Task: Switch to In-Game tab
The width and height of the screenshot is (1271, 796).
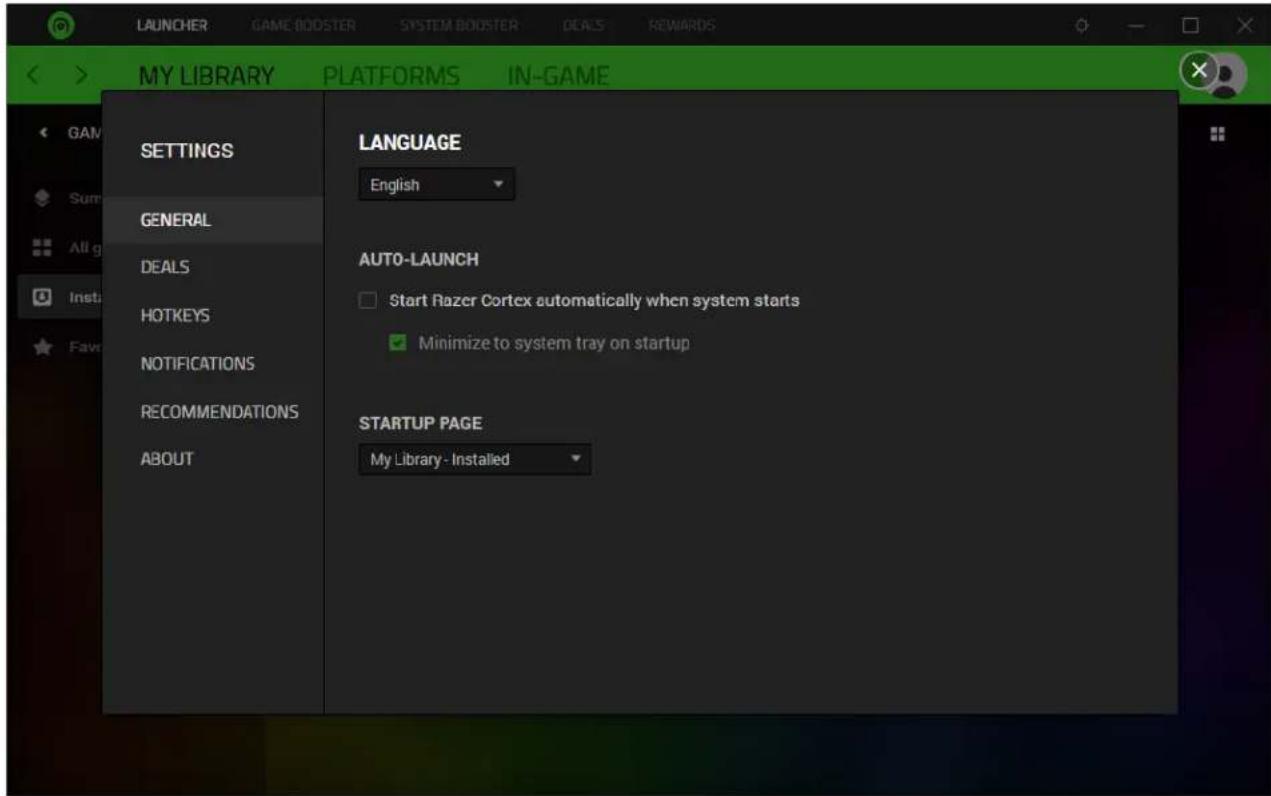Action: [x=560, y=75]
